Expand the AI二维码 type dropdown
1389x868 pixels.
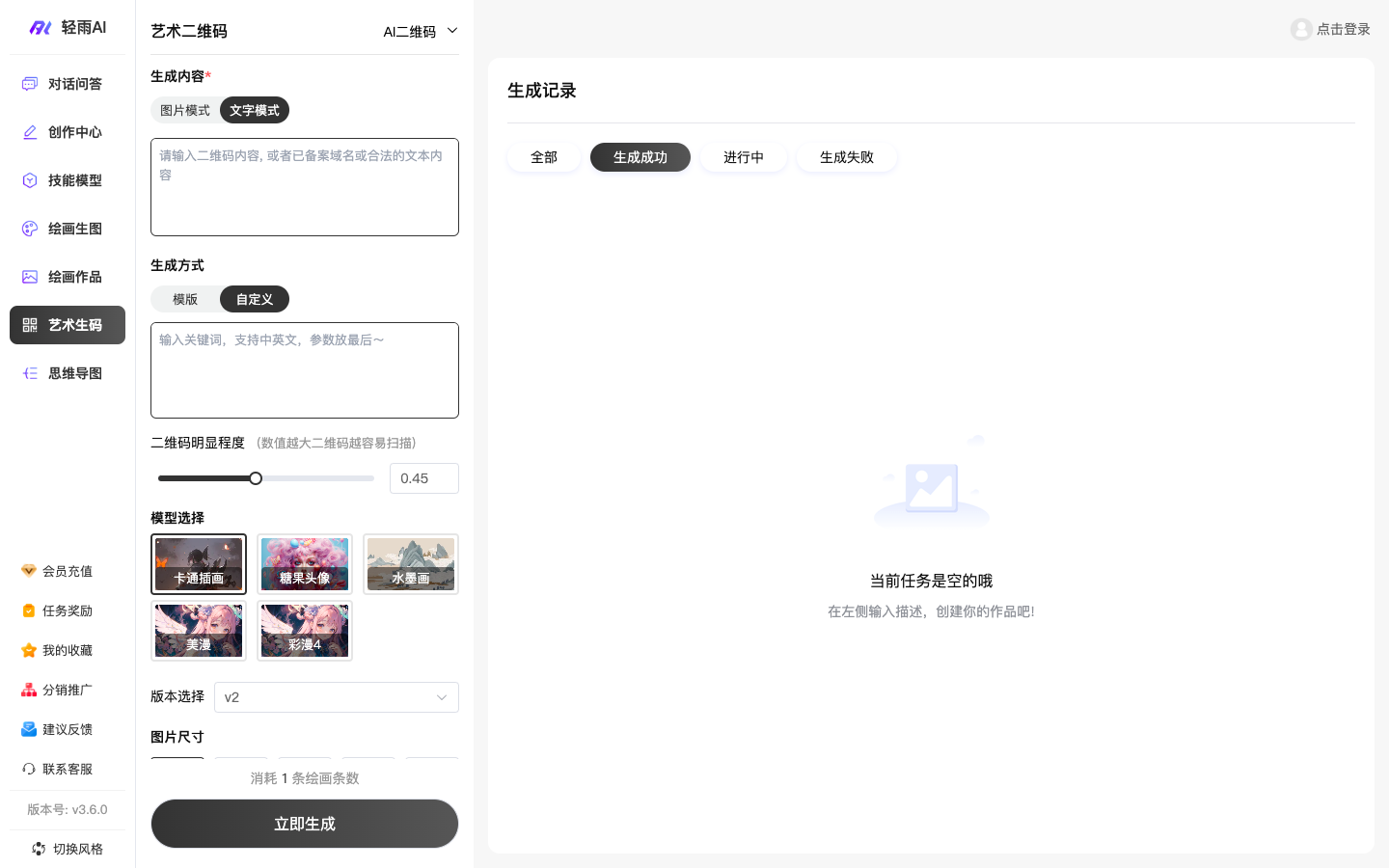tap(420, 31)
